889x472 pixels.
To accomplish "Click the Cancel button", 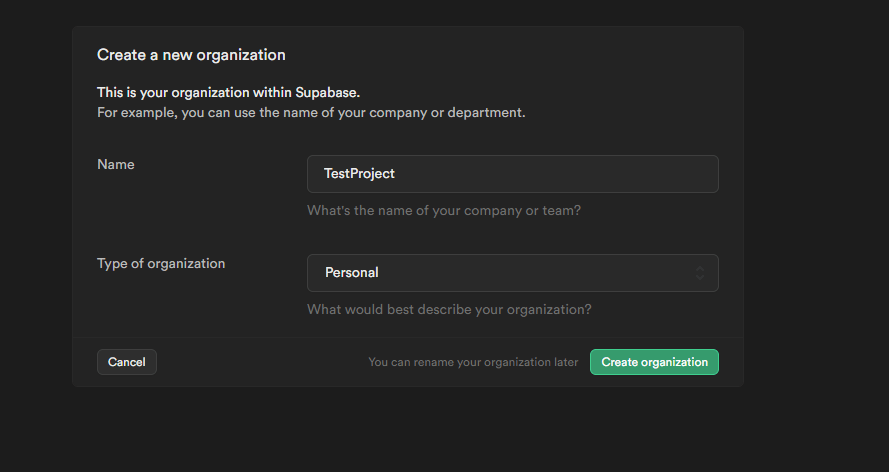I will 126,362.
